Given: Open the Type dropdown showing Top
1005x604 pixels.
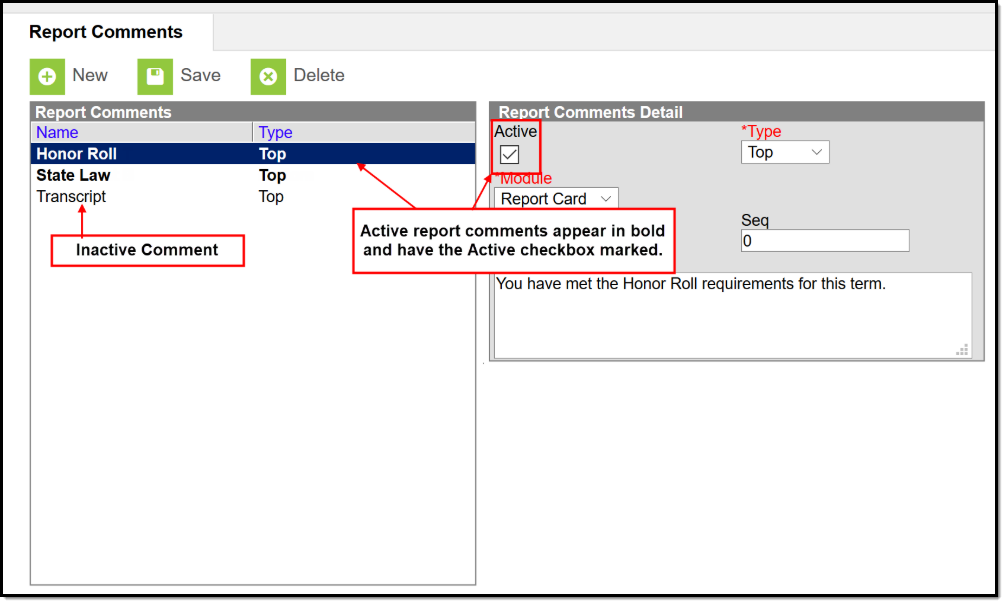Looking at the screenshot, I should click(x=785, y=152).
